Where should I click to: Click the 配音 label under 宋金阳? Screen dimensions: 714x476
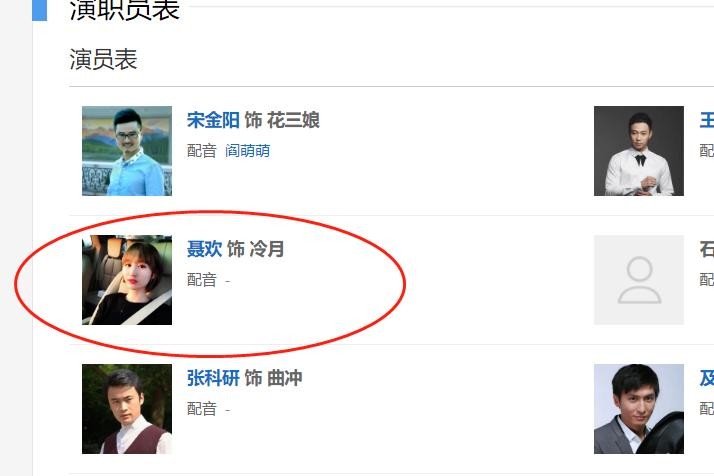click(x=202, y=151)
